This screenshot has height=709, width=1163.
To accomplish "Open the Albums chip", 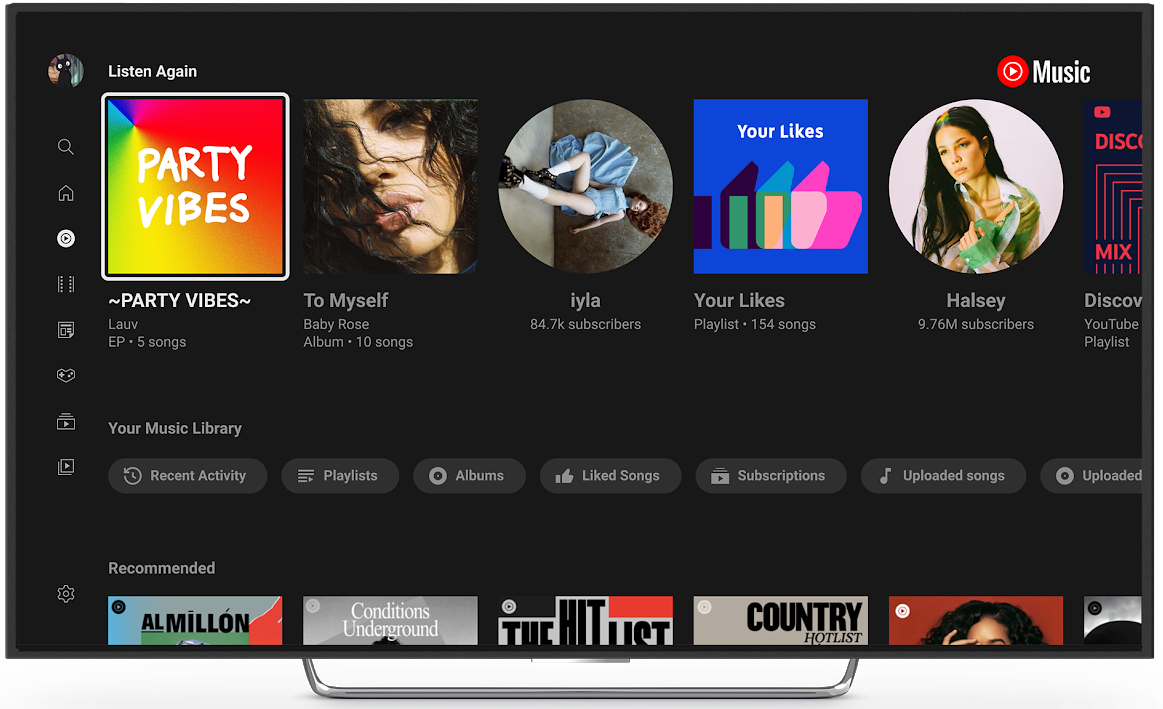I will [470, 476].
